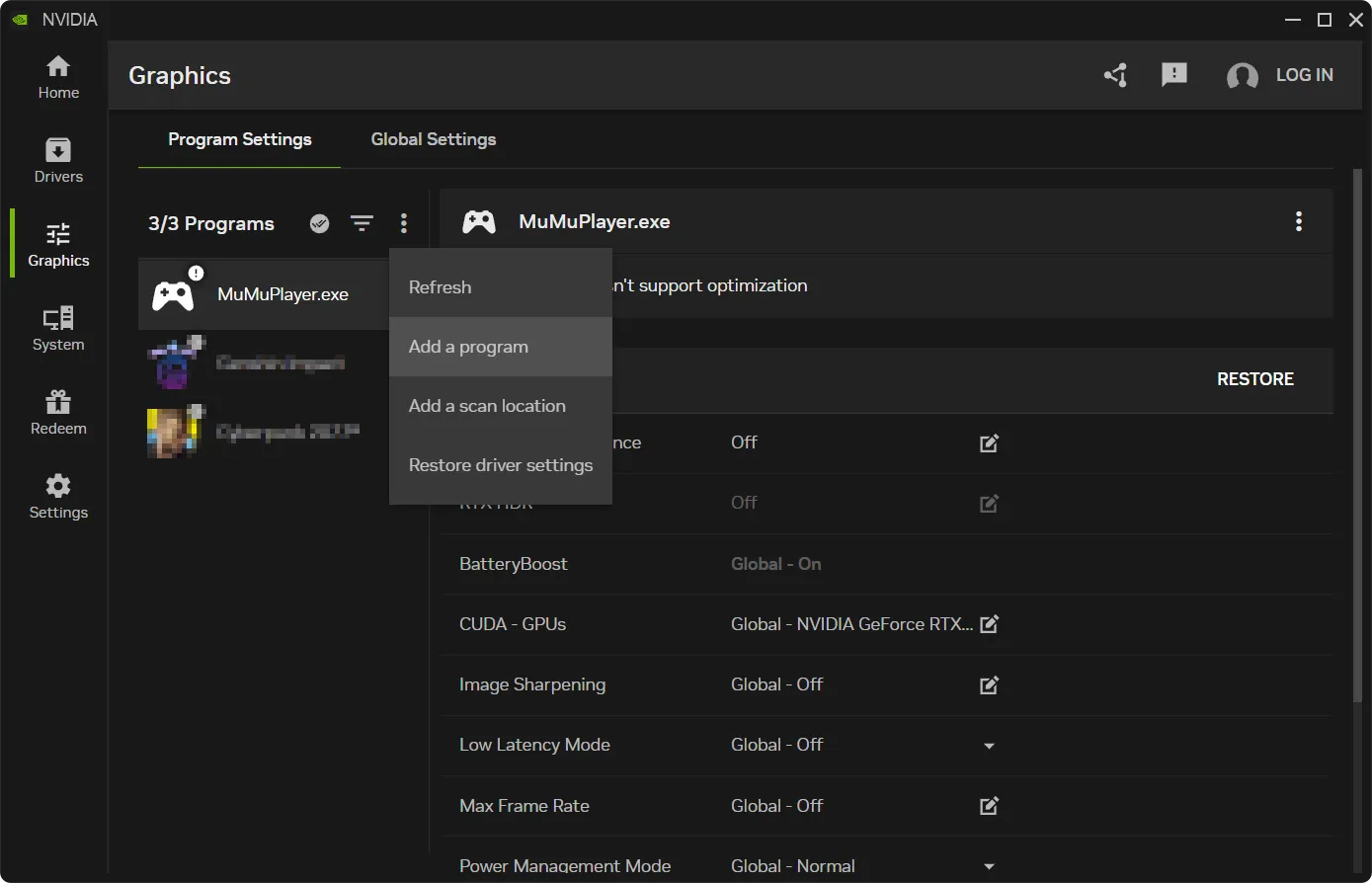Open the feedback speech-bubble icon

1173,75
